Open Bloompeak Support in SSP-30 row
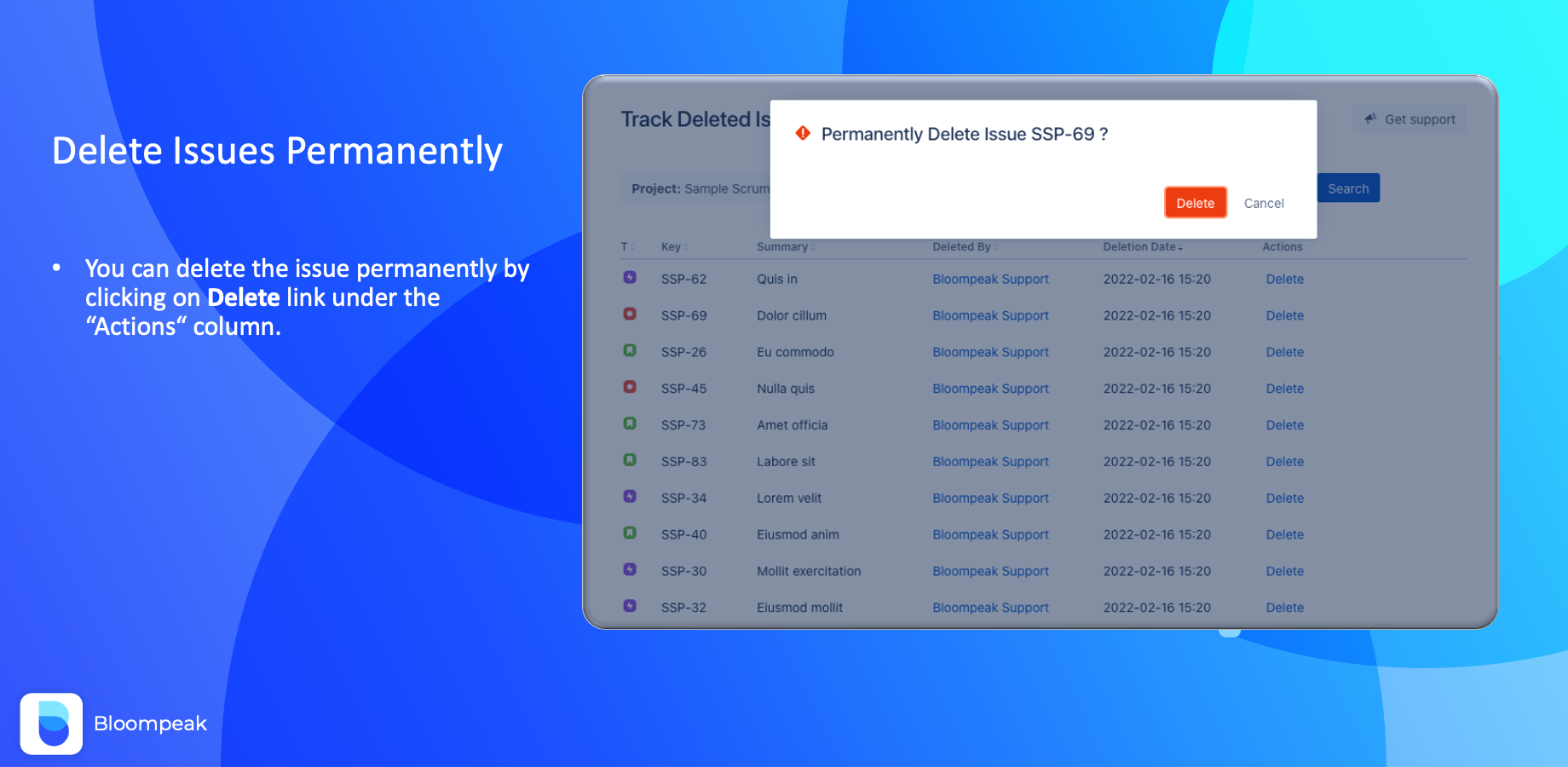This screenshot has width=1568, height=767. [990, 571]
